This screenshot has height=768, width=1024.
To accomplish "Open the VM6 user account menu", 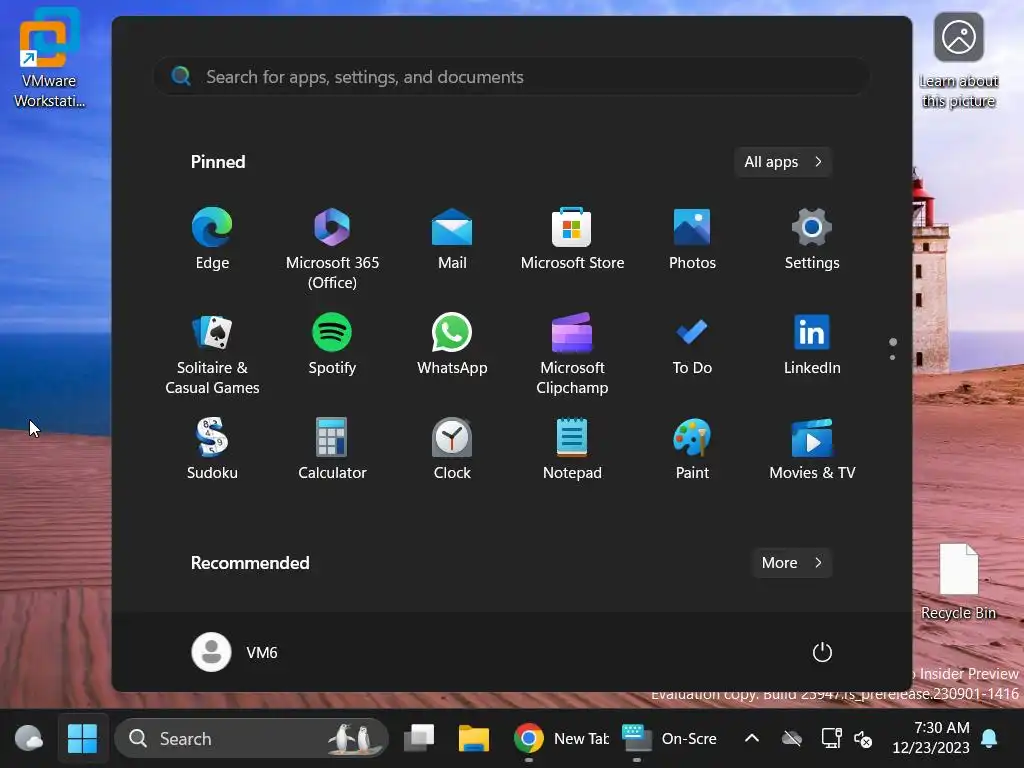I will tap(235, 652).
